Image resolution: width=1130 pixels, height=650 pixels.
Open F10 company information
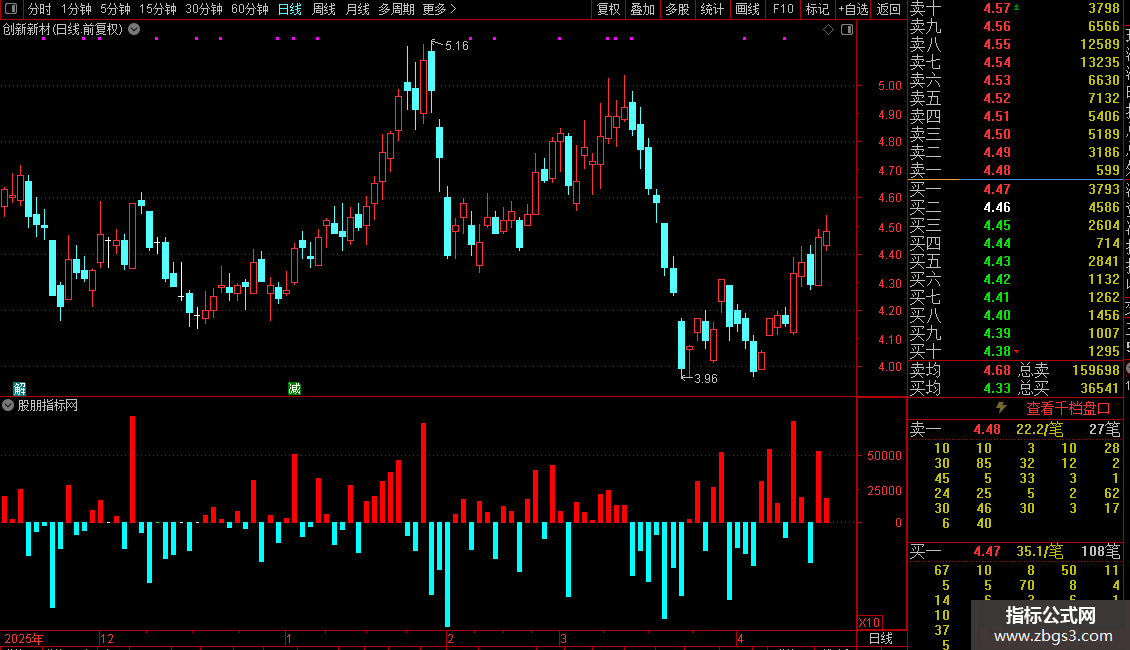[x=783, y=9]
